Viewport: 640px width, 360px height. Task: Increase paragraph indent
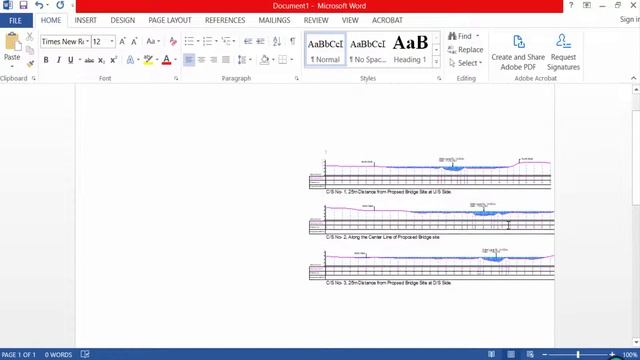tap(260, 41)
